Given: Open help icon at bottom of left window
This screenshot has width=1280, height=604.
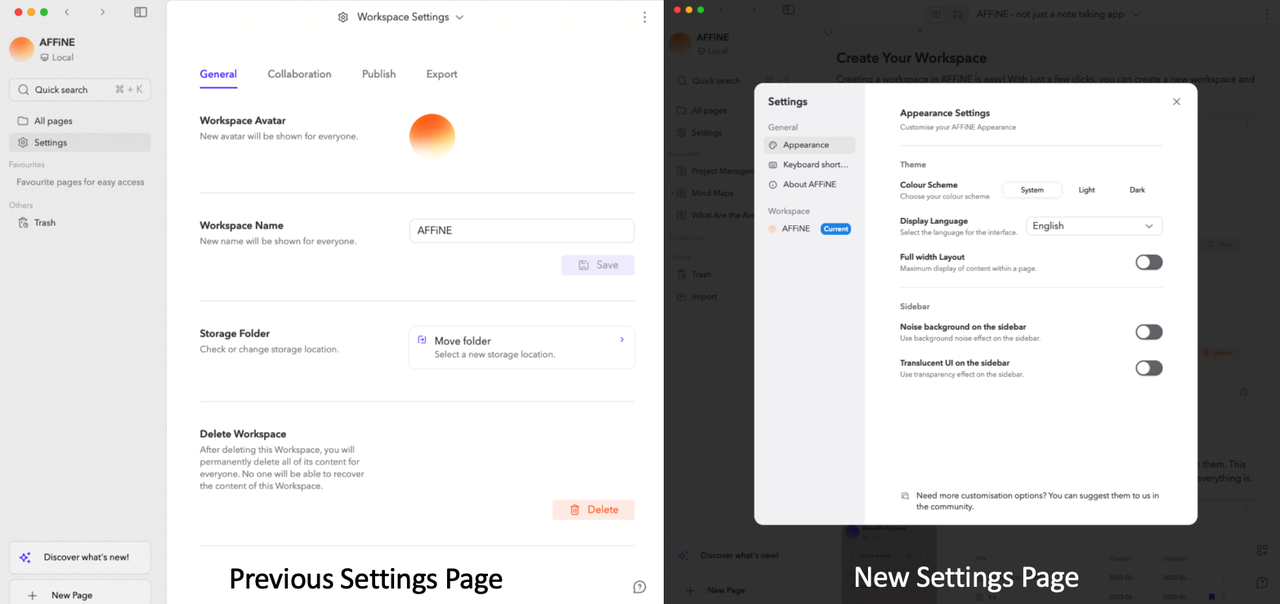Looking at the screenshot, I should (x=640, y=587).
